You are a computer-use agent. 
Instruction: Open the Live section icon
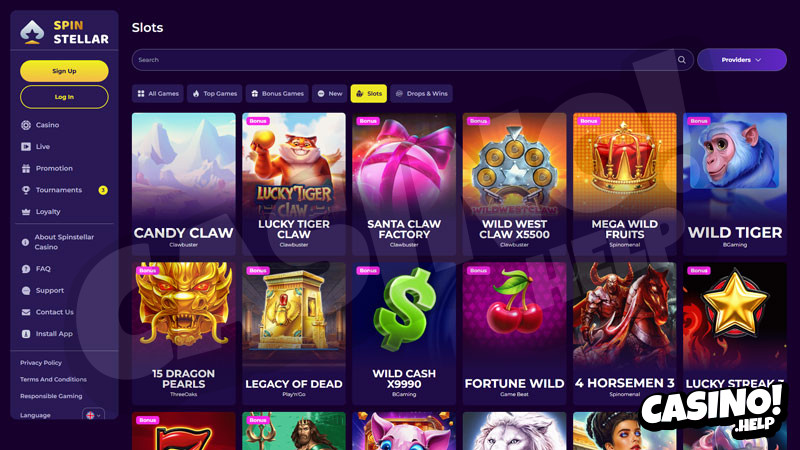[26, 146]
